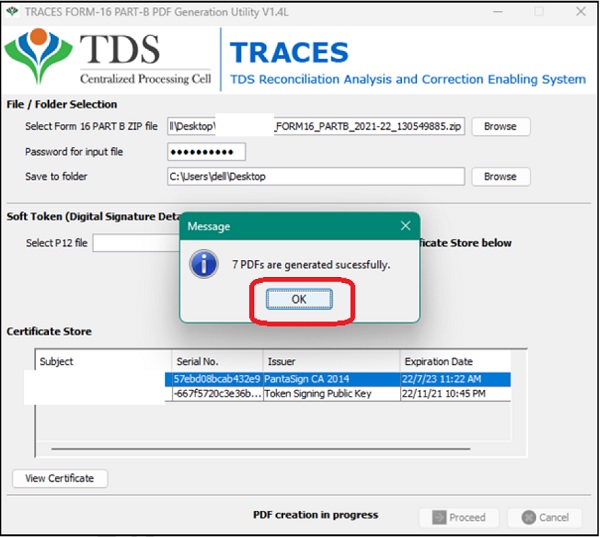Screen dimensions: 600x537
Task: Click the Subject column header
Action: [x=104, y=361]
